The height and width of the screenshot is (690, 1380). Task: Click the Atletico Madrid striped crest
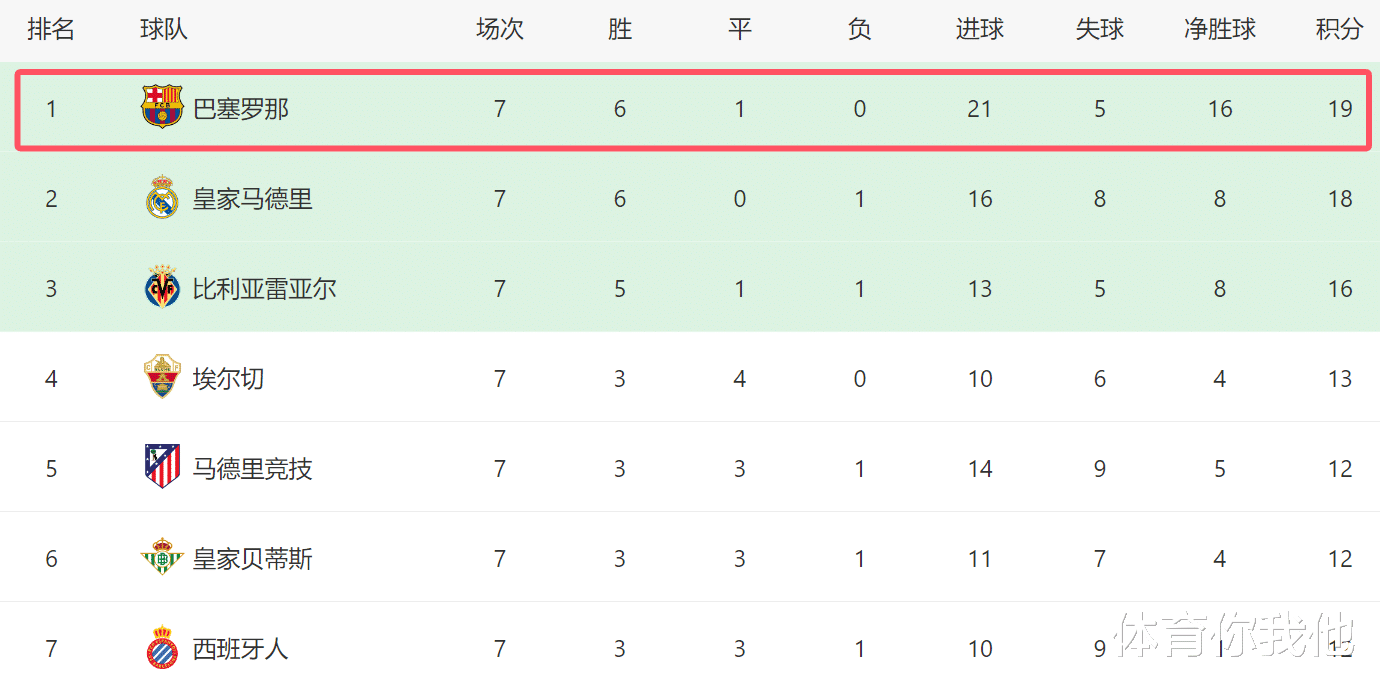(x=162, y=467)
